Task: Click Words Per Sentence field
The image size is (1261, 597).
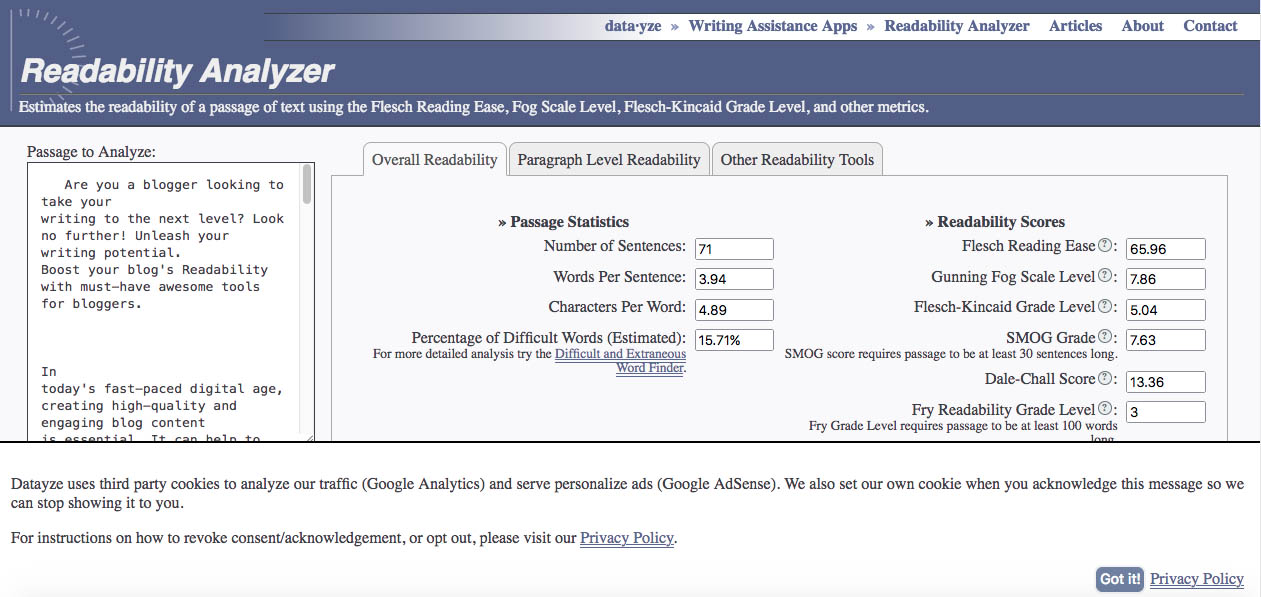Action: (x=734, y=279)
